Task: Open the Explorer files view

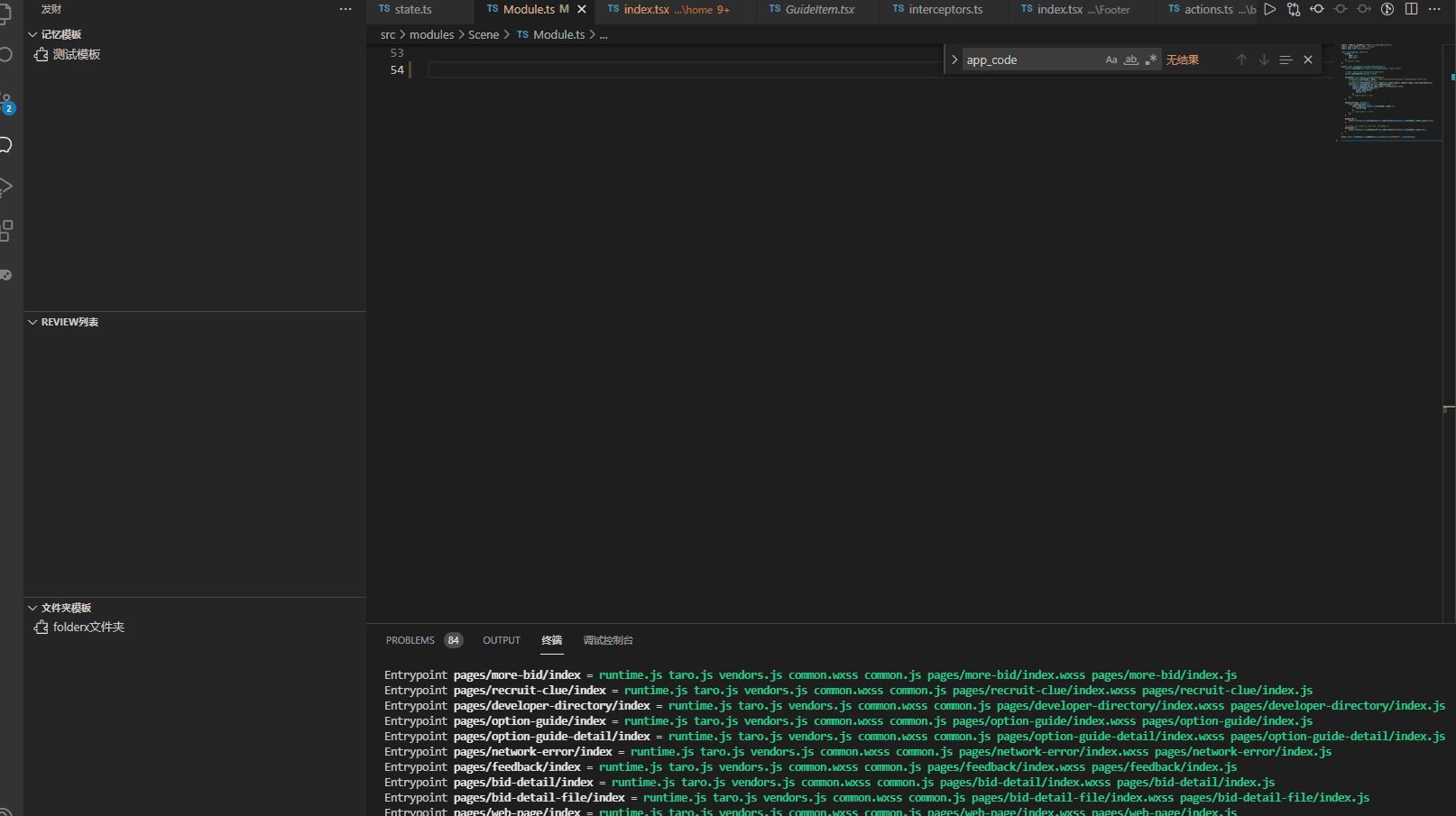Action: coord(6,14)
